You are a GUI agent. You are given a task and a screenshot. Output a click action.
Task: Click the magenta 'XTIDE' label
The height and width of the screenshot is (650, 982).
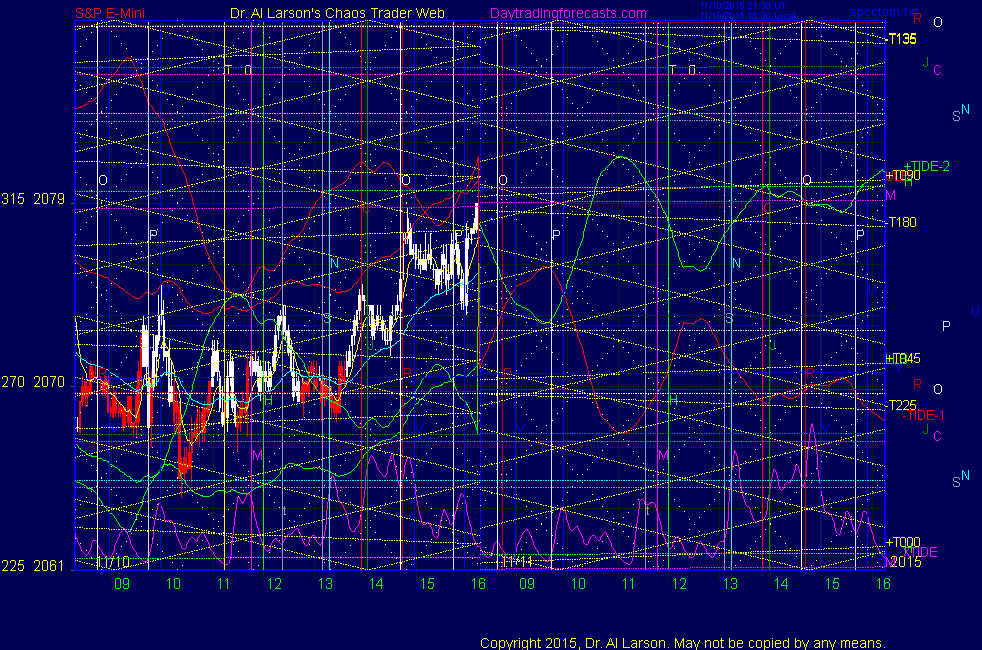point(921,552)
